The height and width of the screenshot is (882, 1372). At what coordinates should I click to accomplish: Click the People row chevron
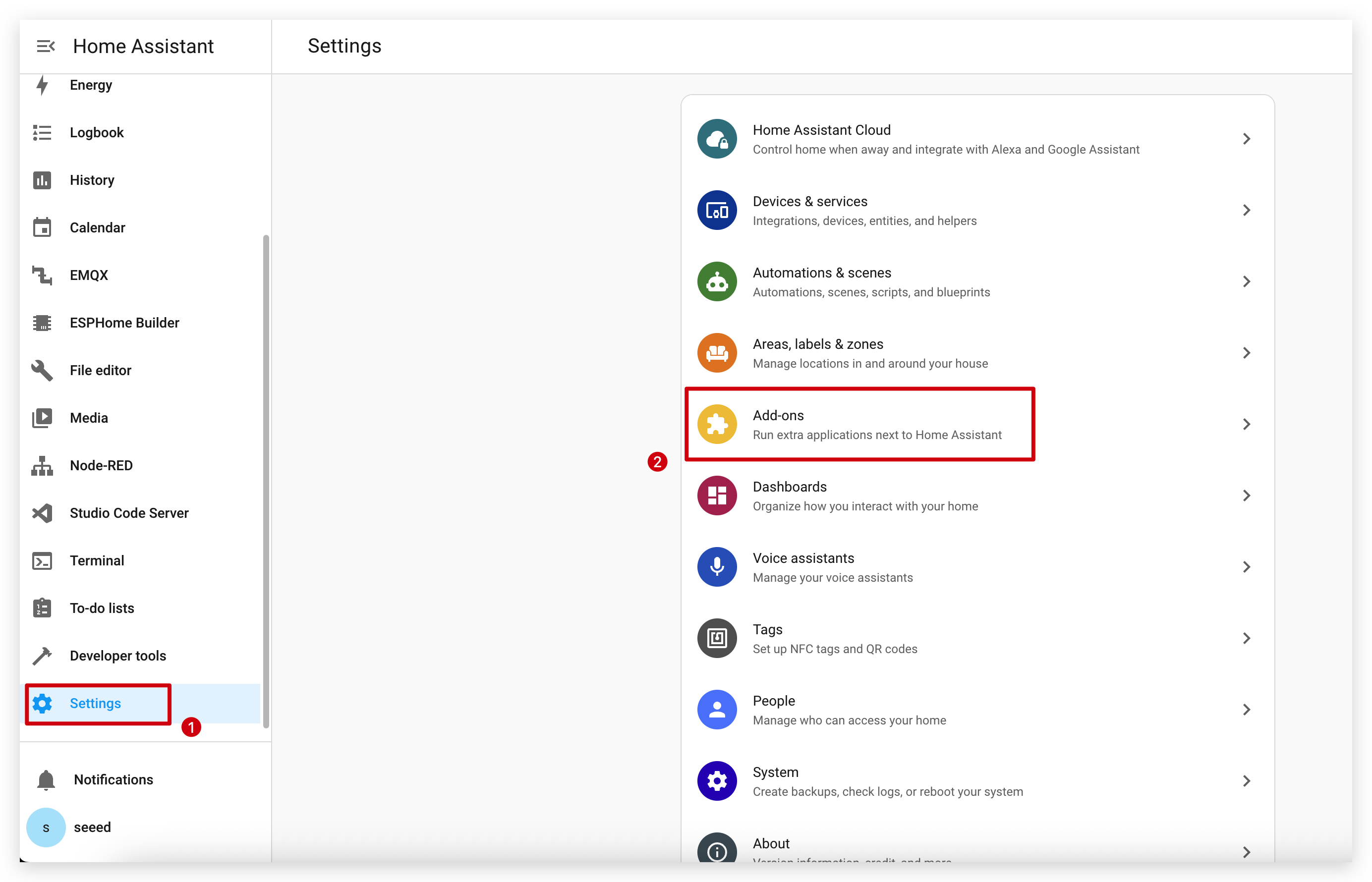click(x=1246, y=709)
